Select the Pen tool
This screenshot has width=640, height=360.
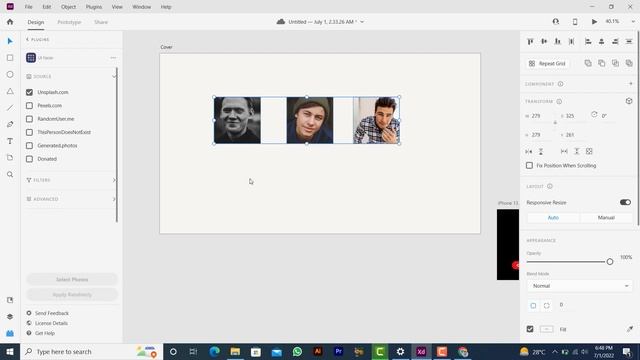click(10, 124)
